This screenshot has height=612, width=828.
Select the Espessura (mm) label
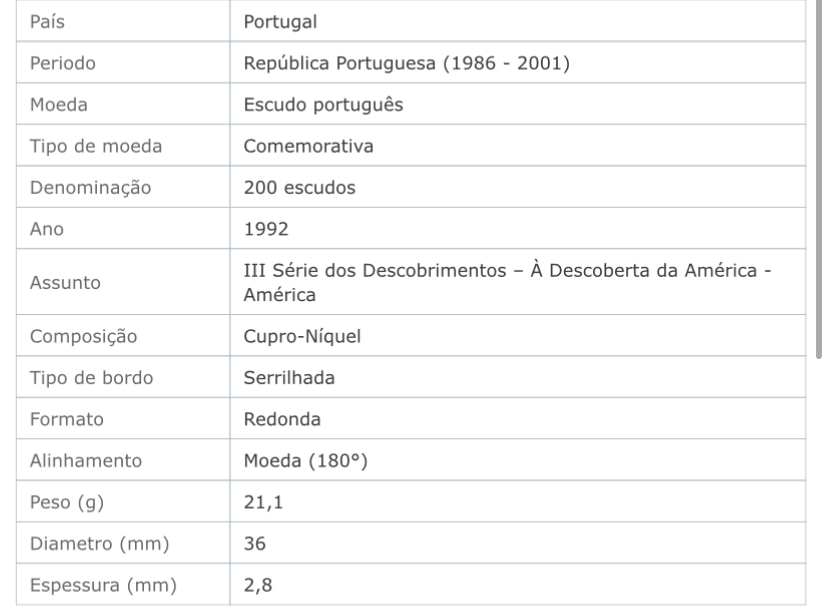pyautogui.click(x=103, y=585)
